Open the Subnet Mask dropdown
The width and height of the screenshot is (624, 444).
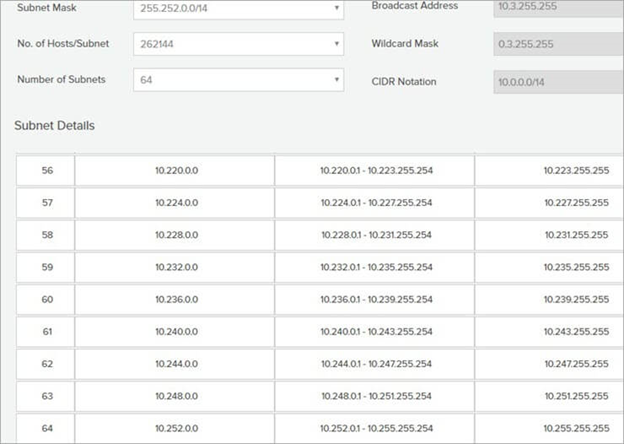tap(240, 9)
